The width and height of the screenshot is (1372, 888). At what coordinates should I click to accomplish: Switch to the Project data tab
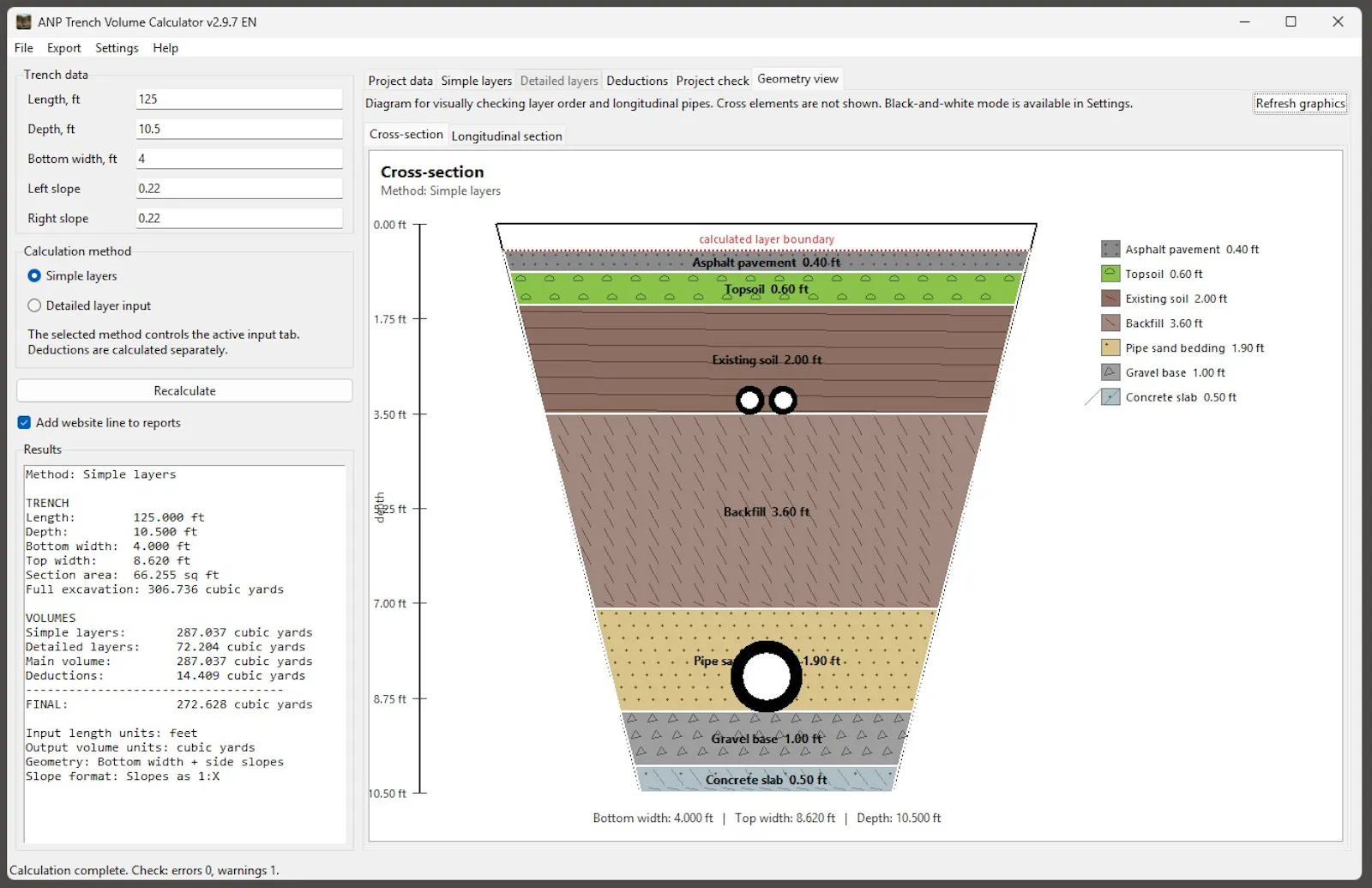pyautogui.click(x=400, y=81)
